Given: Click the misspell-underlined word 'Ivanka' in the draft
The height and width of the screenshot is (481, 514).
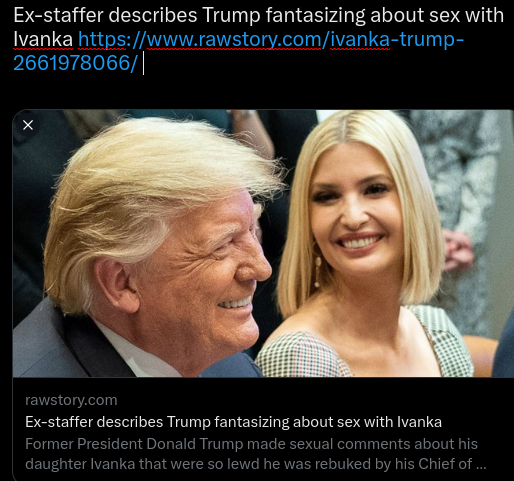Looking at the screenshot, I should click(x=43, y=40).
